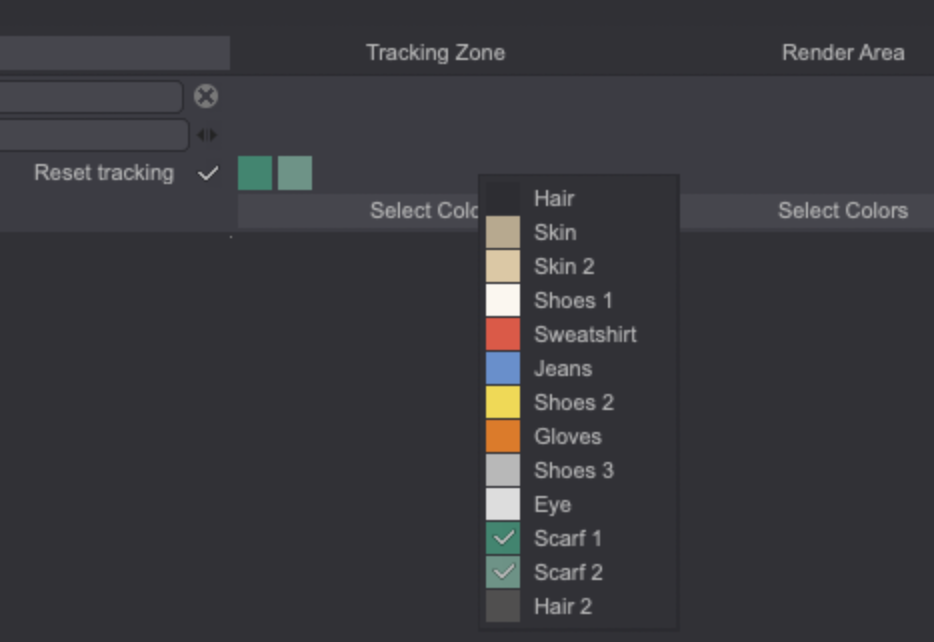Clear the top input field with X icon
Screen dimensions: 934x642
[205, 96]
